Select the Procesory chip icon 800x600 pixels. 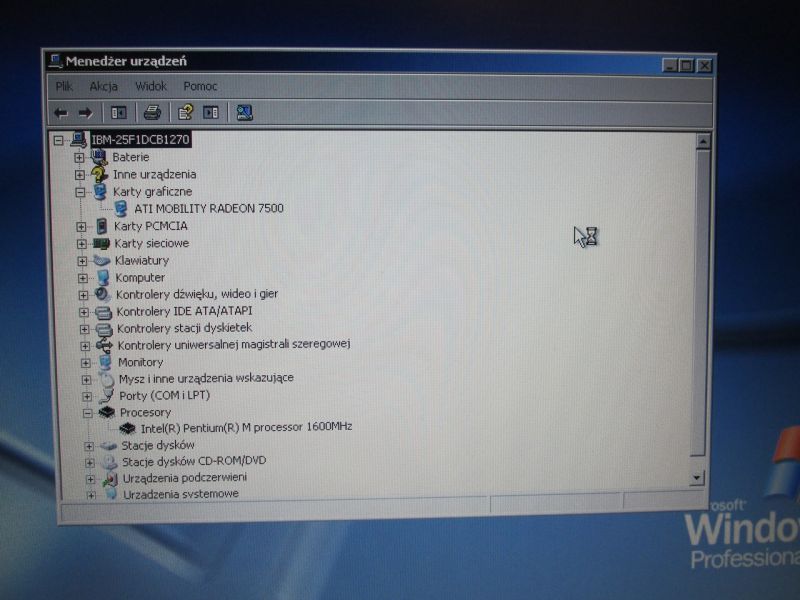click(x=107, y=412)
